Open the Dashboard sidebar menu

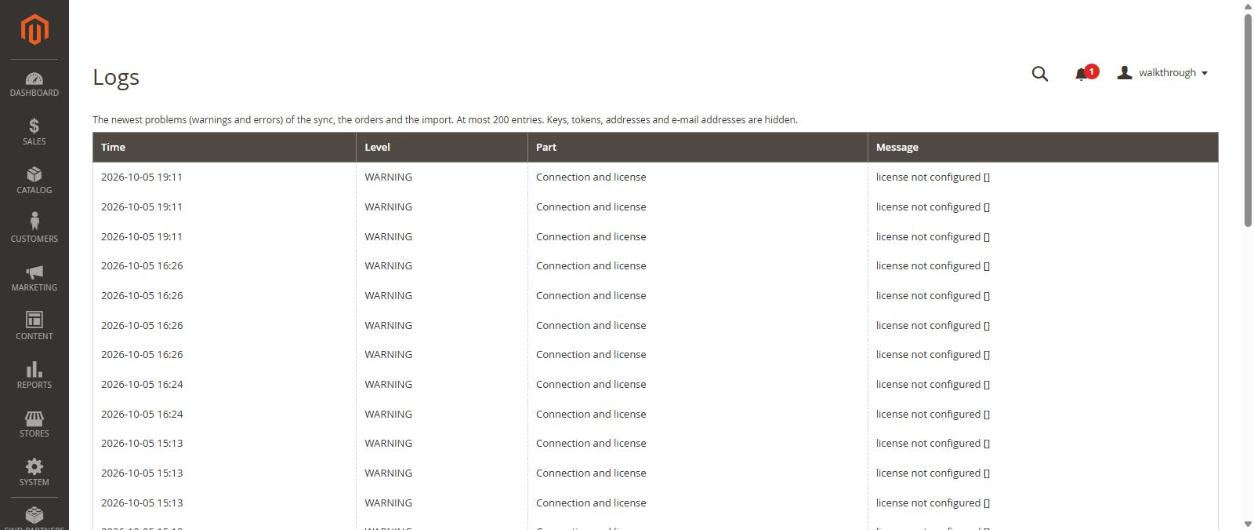click(x=34, y=84)
